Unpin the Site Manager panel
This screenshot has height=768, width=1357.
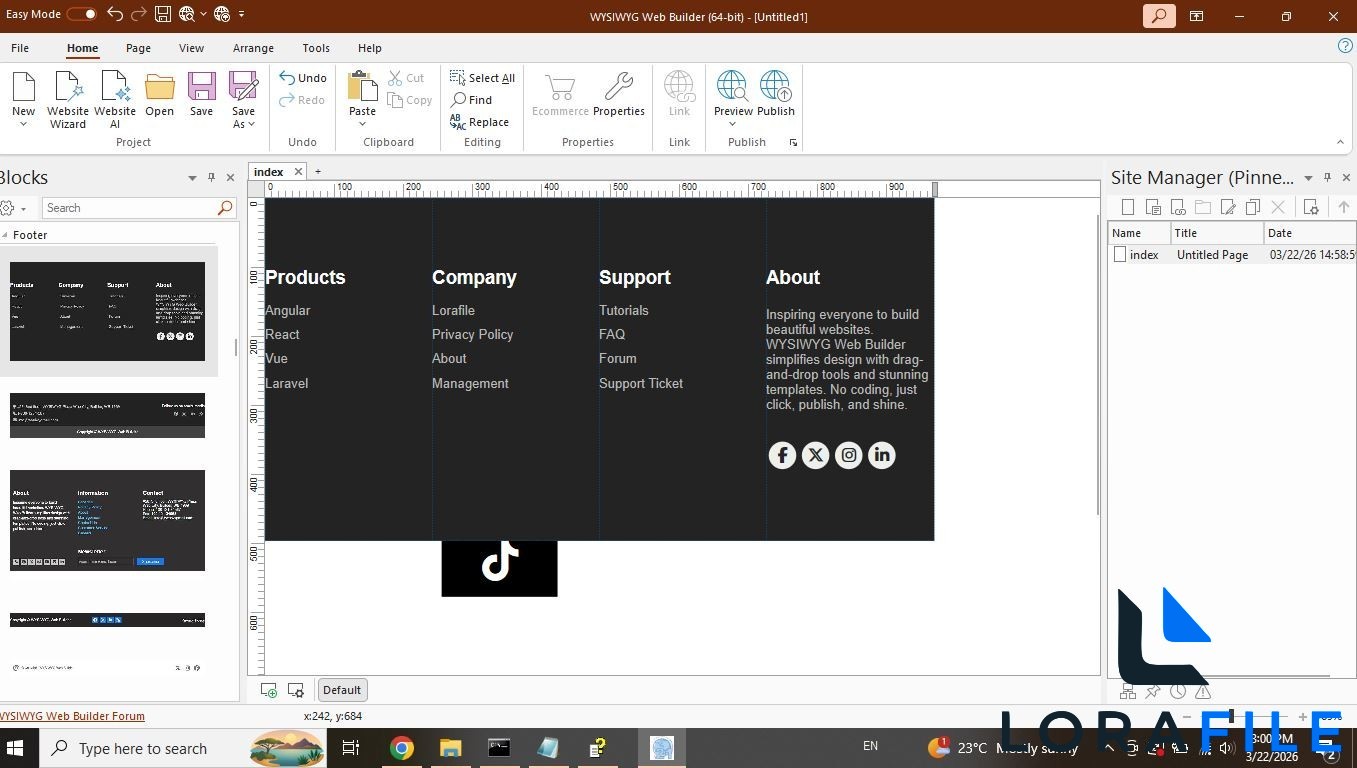[x=1327, y=177]
